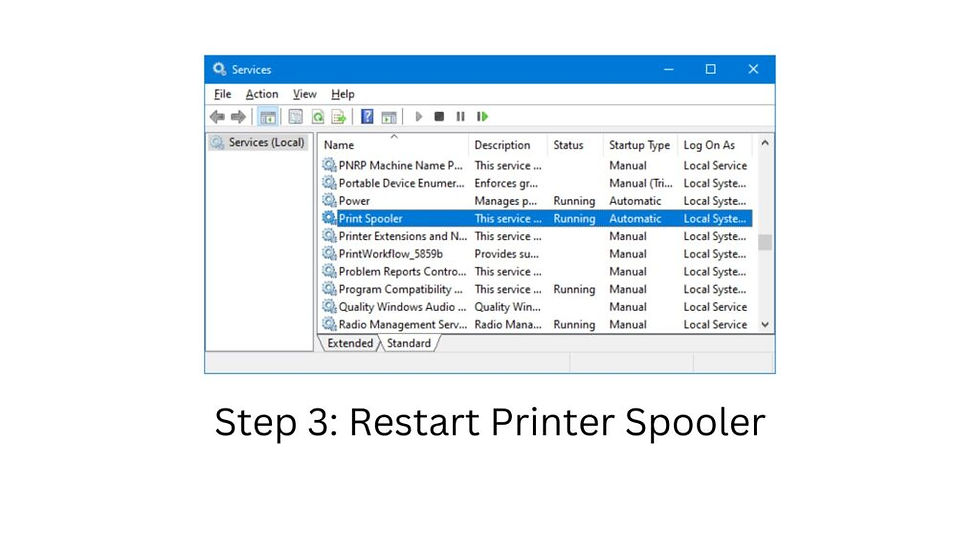Open Properties from the toolbar icon

[296, 117]
